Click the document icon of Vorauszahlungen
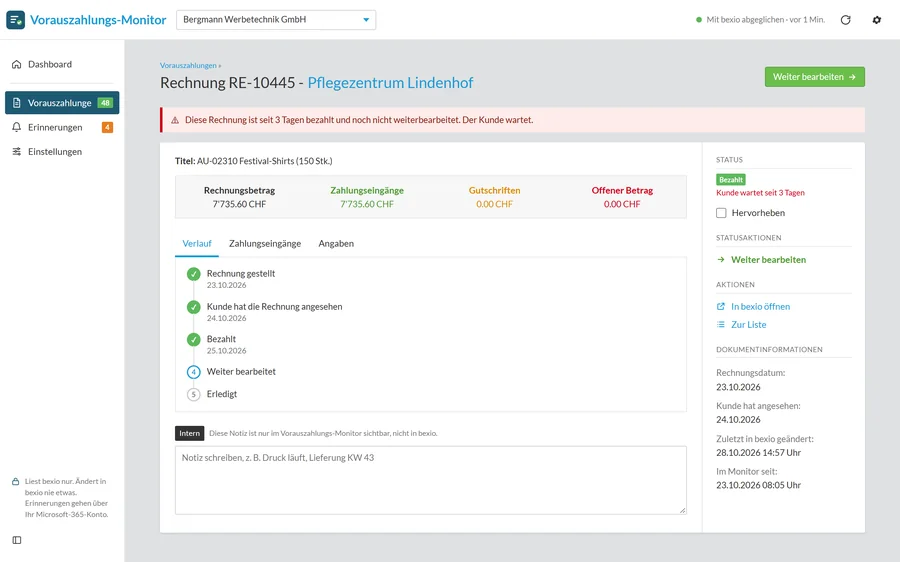 [x=17, y=103]
